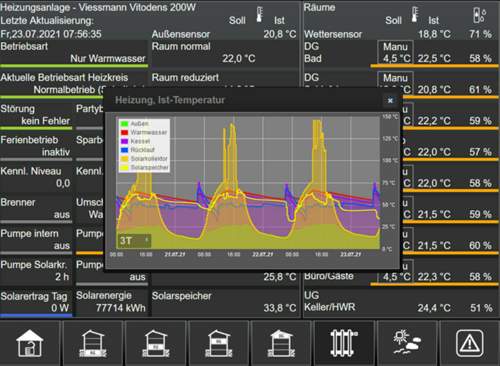Click the Raum normal setpoint 22,0 °C
Image resolution: width=500 pixels, height=366 pixels.
click(239, 59)
